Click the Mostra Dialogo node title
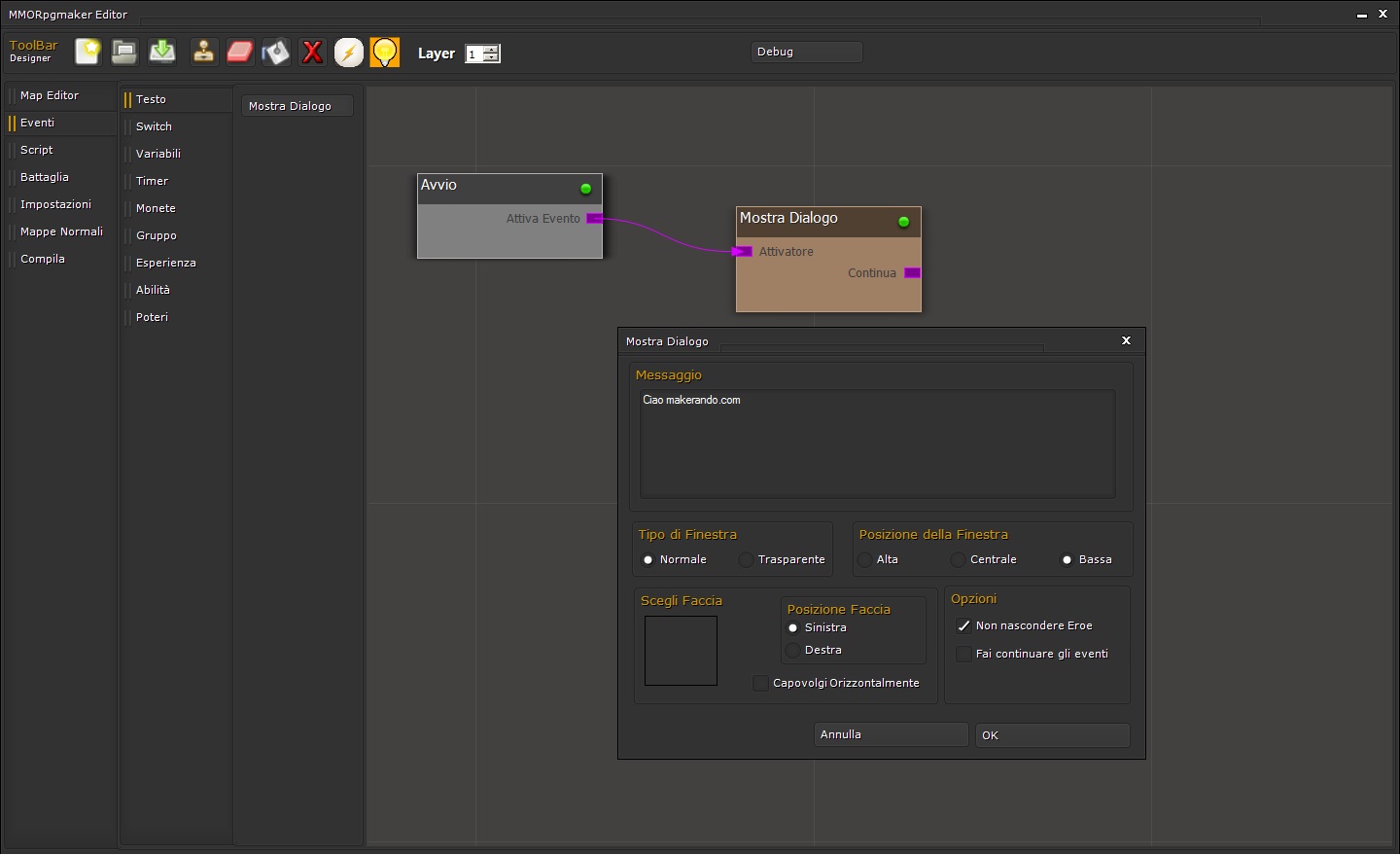Viewport: 1400px width, 855px height. pos(788,218)
